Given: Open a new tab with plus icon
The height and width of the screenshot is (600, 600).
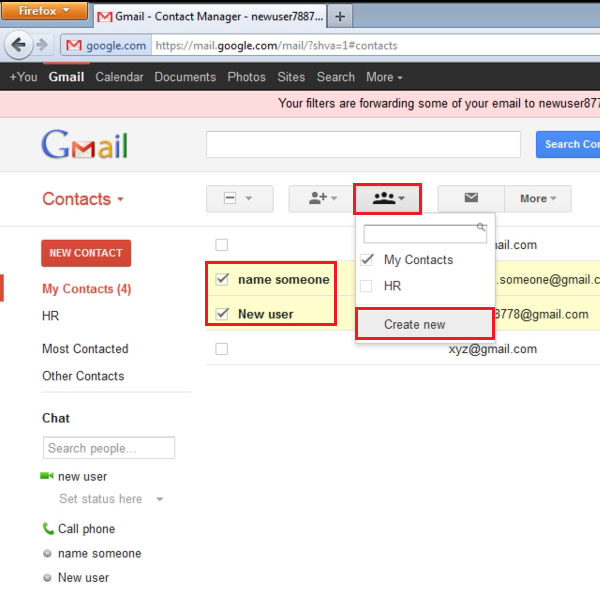Looking at the screenshot, I should [x=340, y=16].
